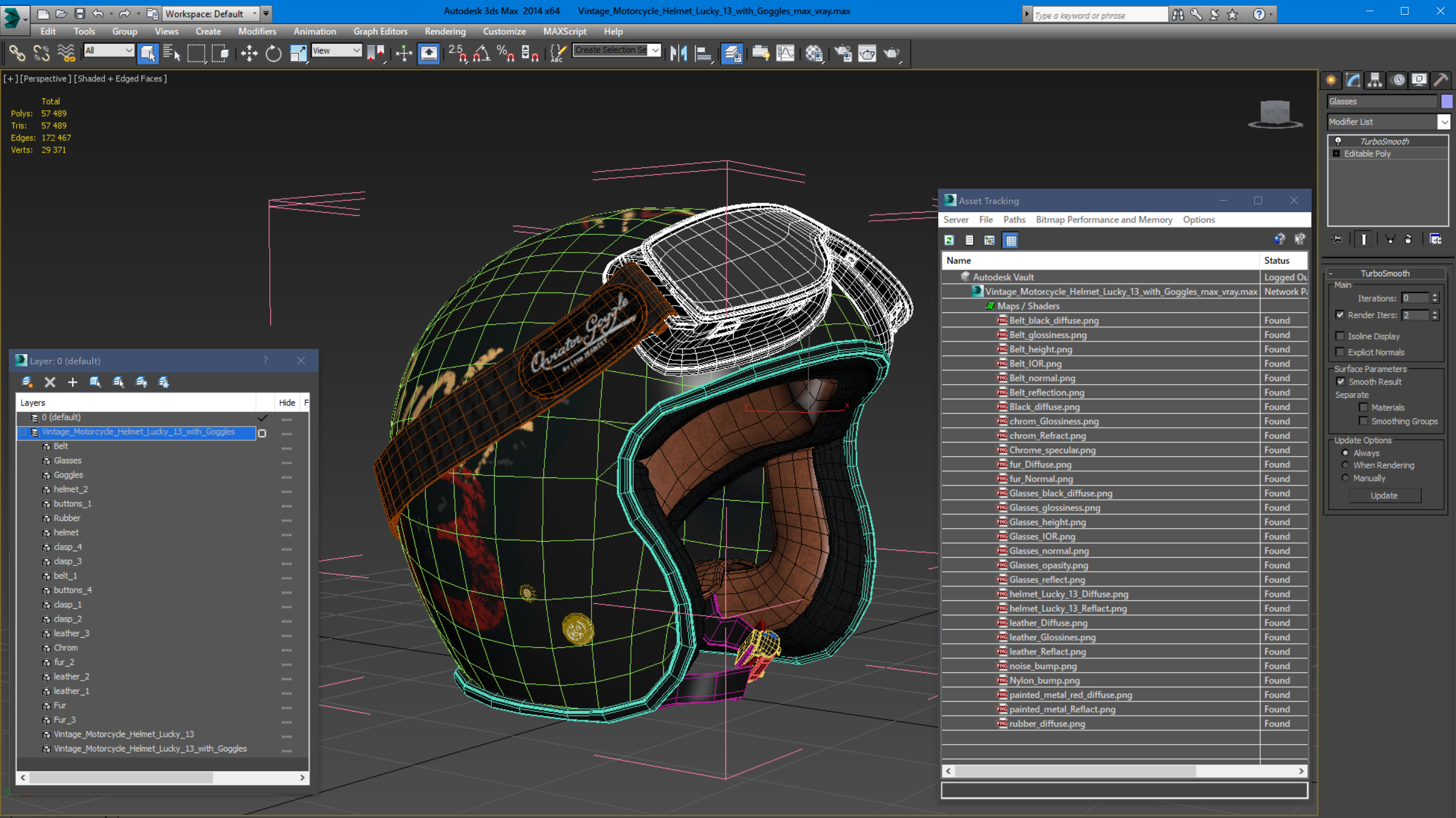
Task: Click Delete layer X icon in Layer dialog
Action: coord(50,382)
